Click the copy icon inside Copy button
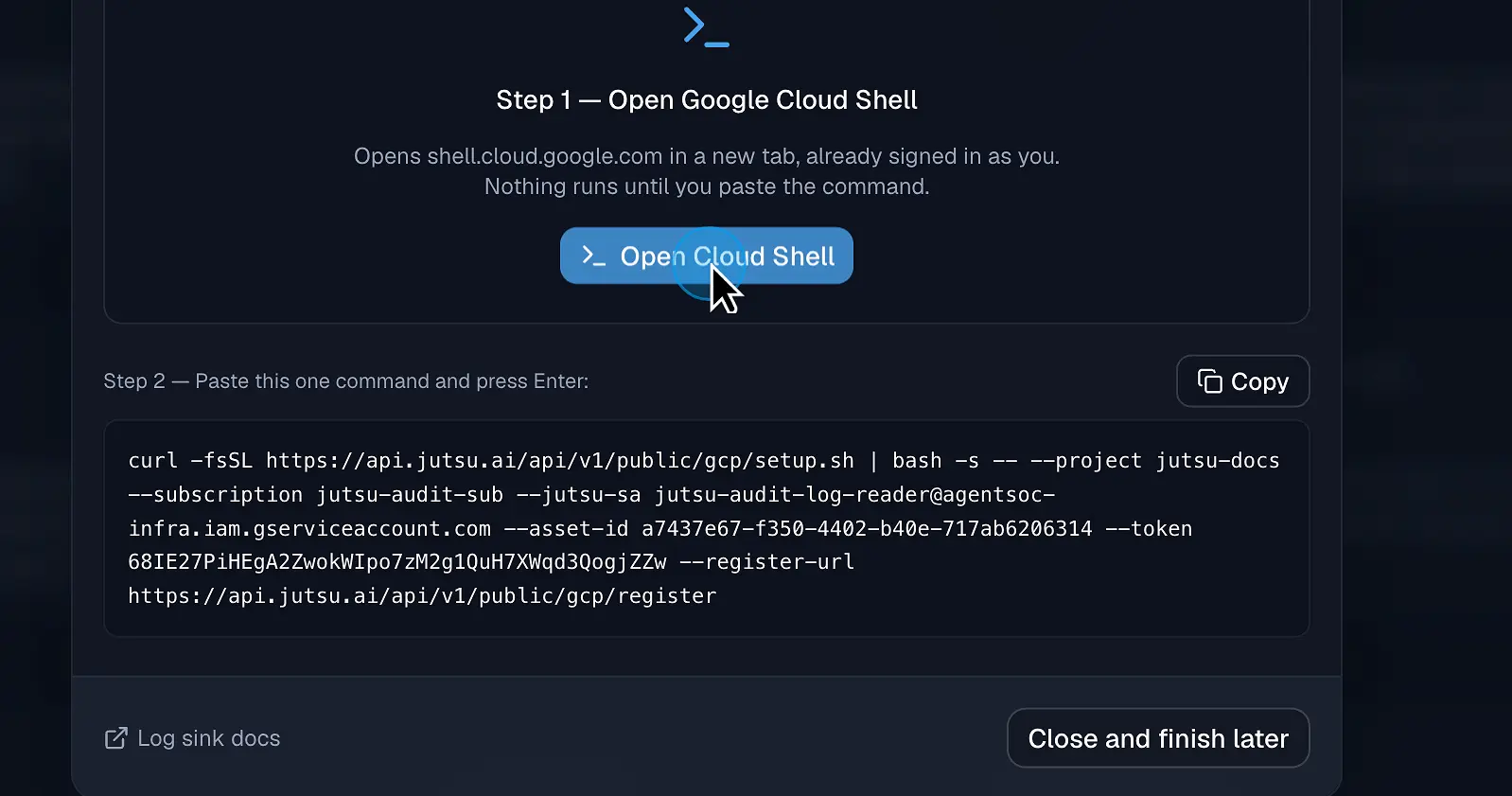Image resolution: width=1512 pixels, height=796 pixels. click(1209, 380)
